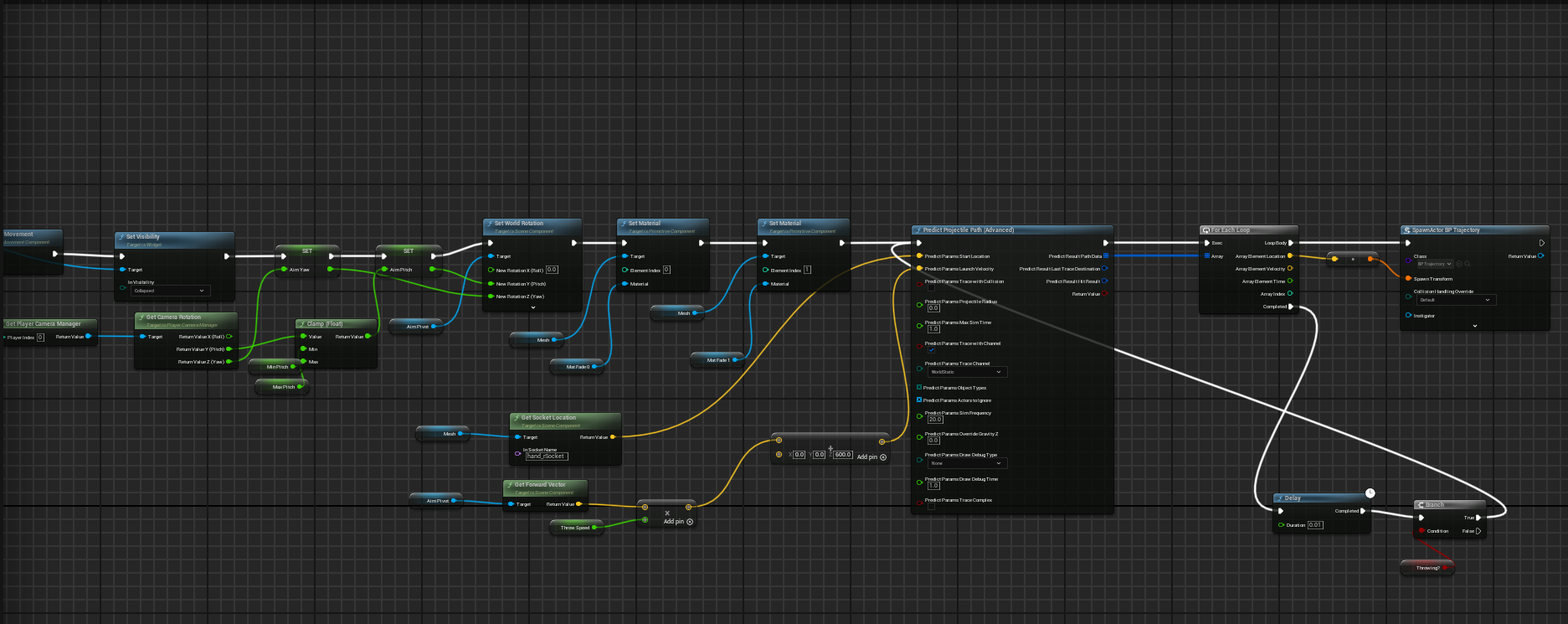Select the Max Pitch variable node
The image size is (1568, 624).
tap(283, 387)
